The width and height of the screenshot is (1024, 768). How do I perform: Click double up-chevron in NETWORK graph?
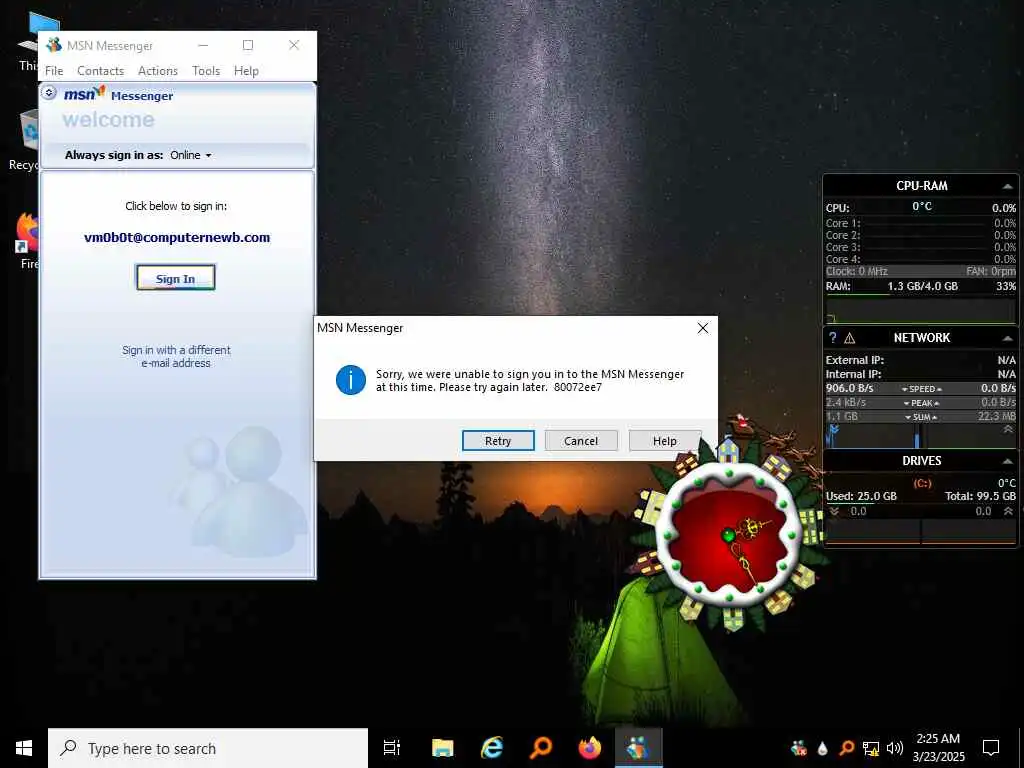(x=1008, y=429)
